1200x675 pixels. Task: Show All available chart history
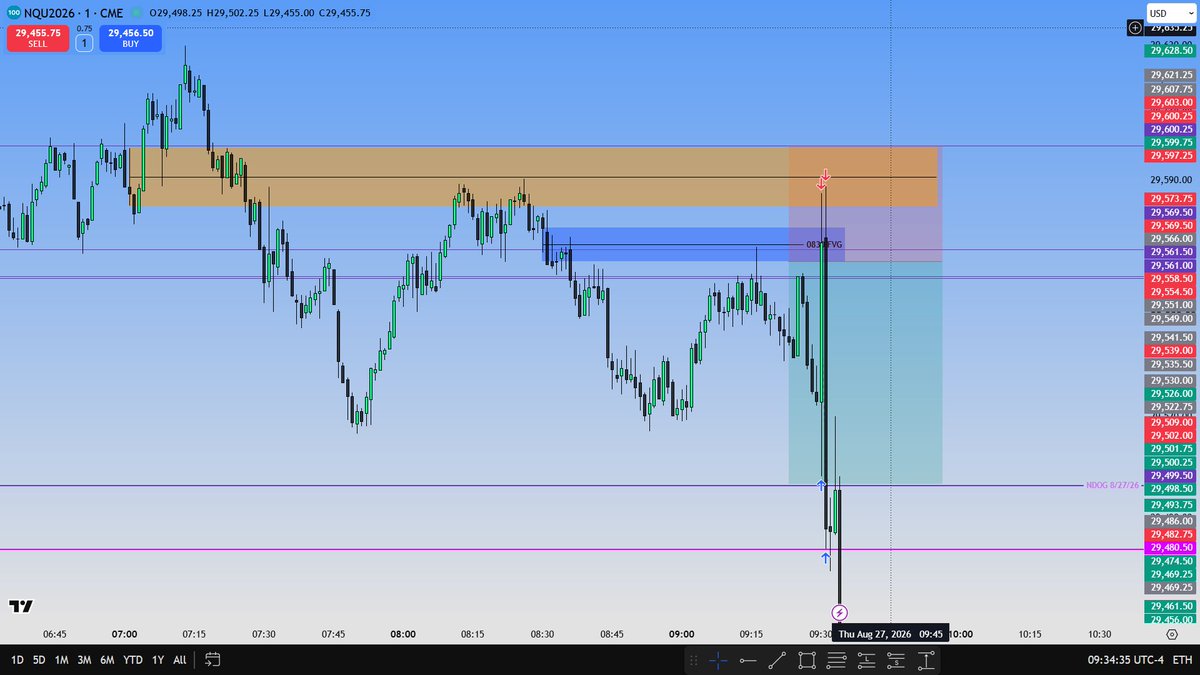click(179, 660)
